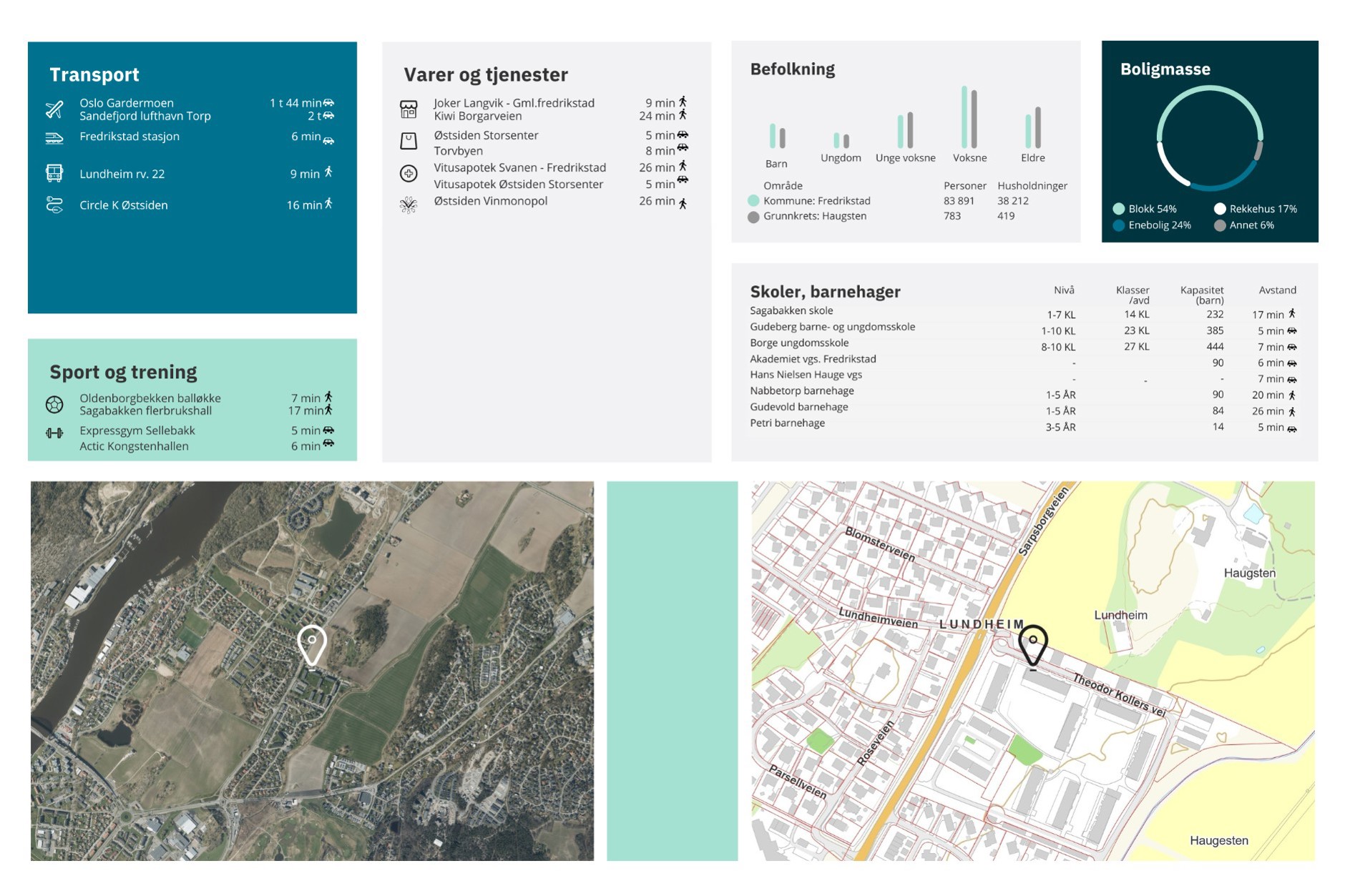Click the Avstand column header
1345x896 pixels.
(x=1278, y=290)
